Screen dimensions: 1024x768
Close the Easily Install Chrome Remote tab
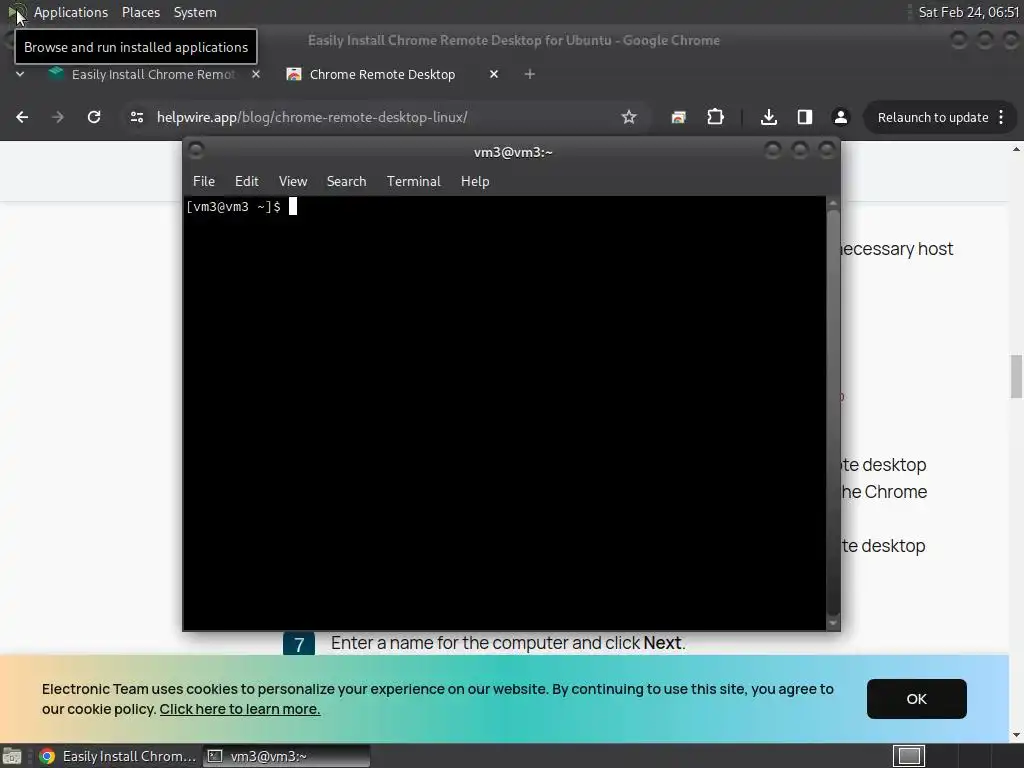256,74
